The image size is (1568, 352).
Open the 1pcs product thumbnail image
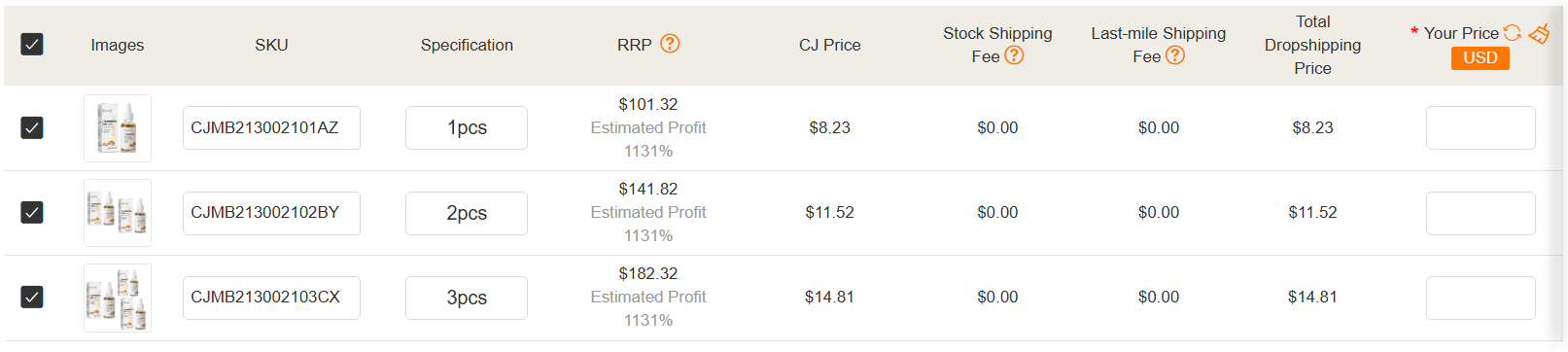pos(118,127)
